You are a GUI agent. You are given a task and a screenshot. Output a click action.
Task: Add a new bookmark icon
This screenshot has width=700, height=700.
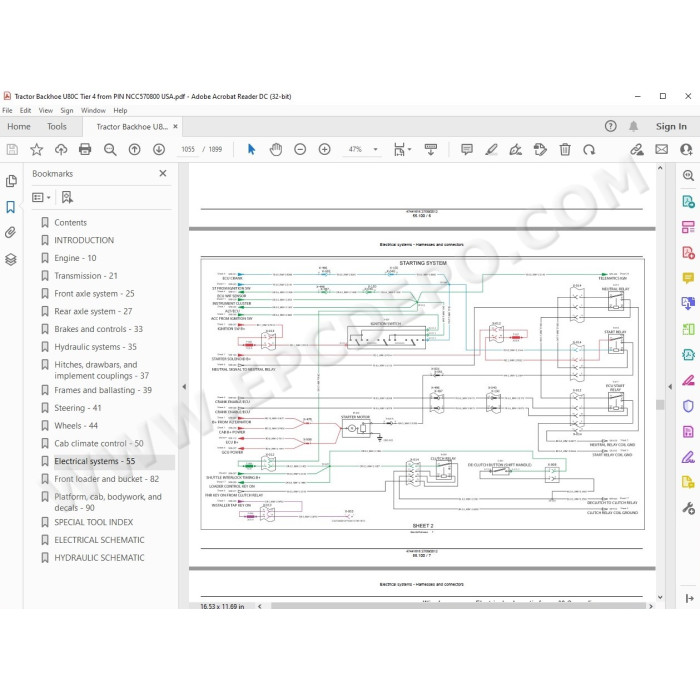tap(67, 197)
